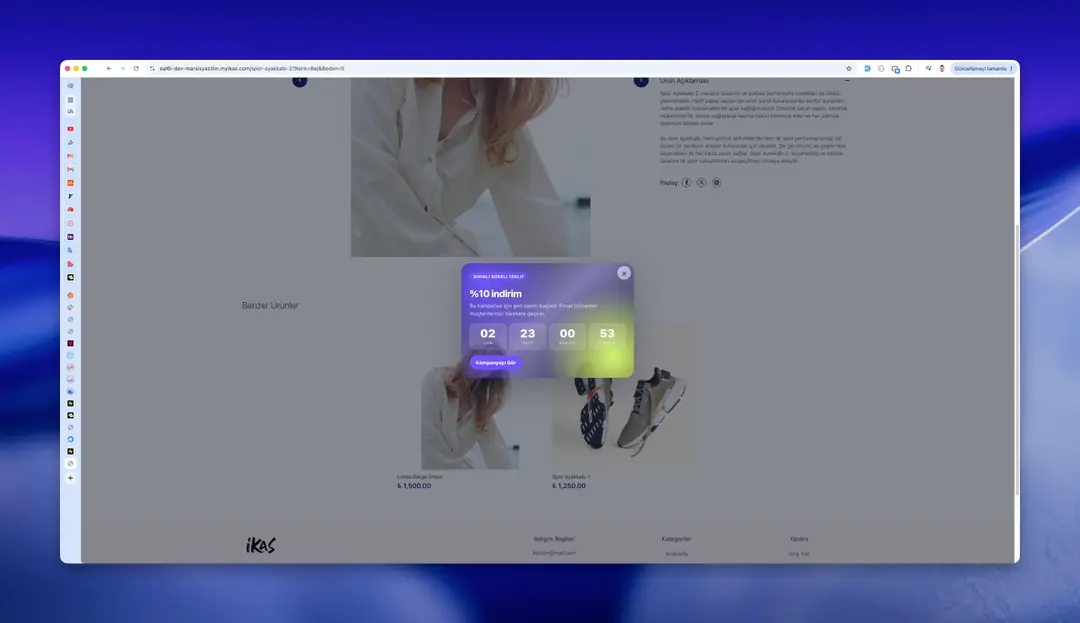Collapse the Ürün Açıklaması section

point(847,81)
